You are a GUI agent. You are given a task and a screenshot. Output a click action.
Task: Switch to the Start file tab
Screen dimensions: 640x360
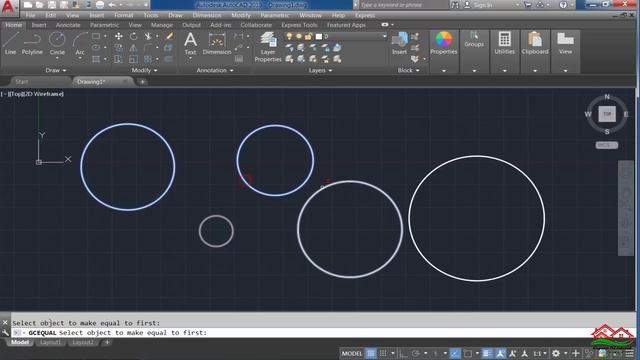(22, 82)
